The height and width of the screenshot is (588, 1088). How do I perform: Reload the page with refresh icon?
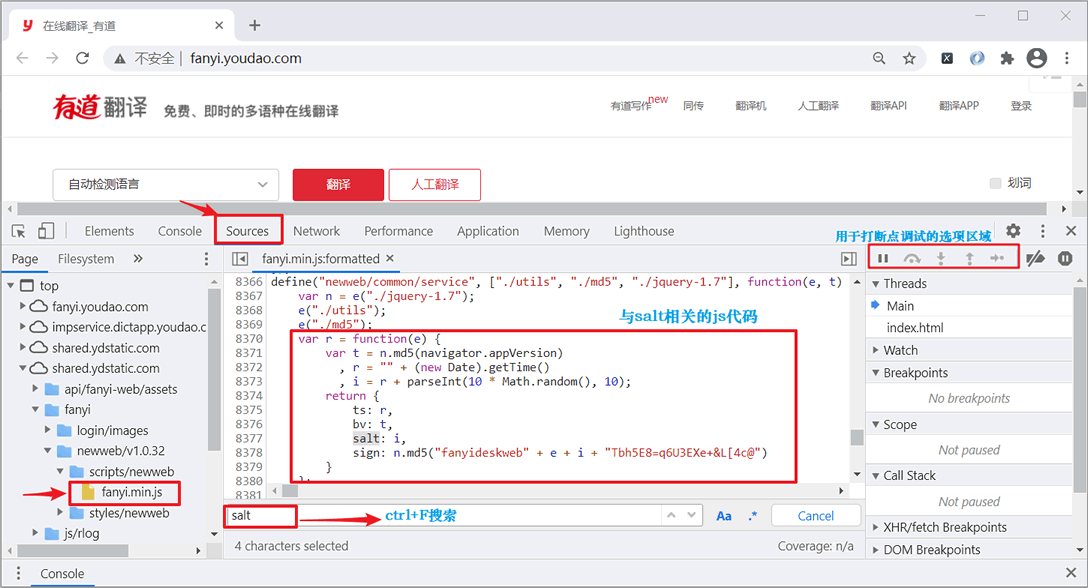coord(83,58)
